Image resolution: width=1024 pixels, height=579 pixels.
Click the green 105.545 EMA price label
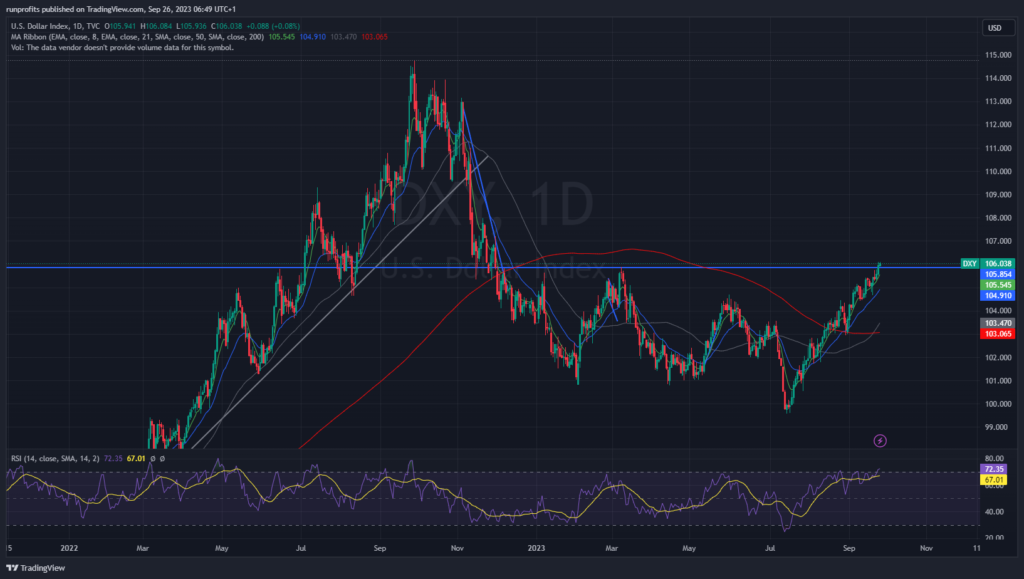[996, 285]
